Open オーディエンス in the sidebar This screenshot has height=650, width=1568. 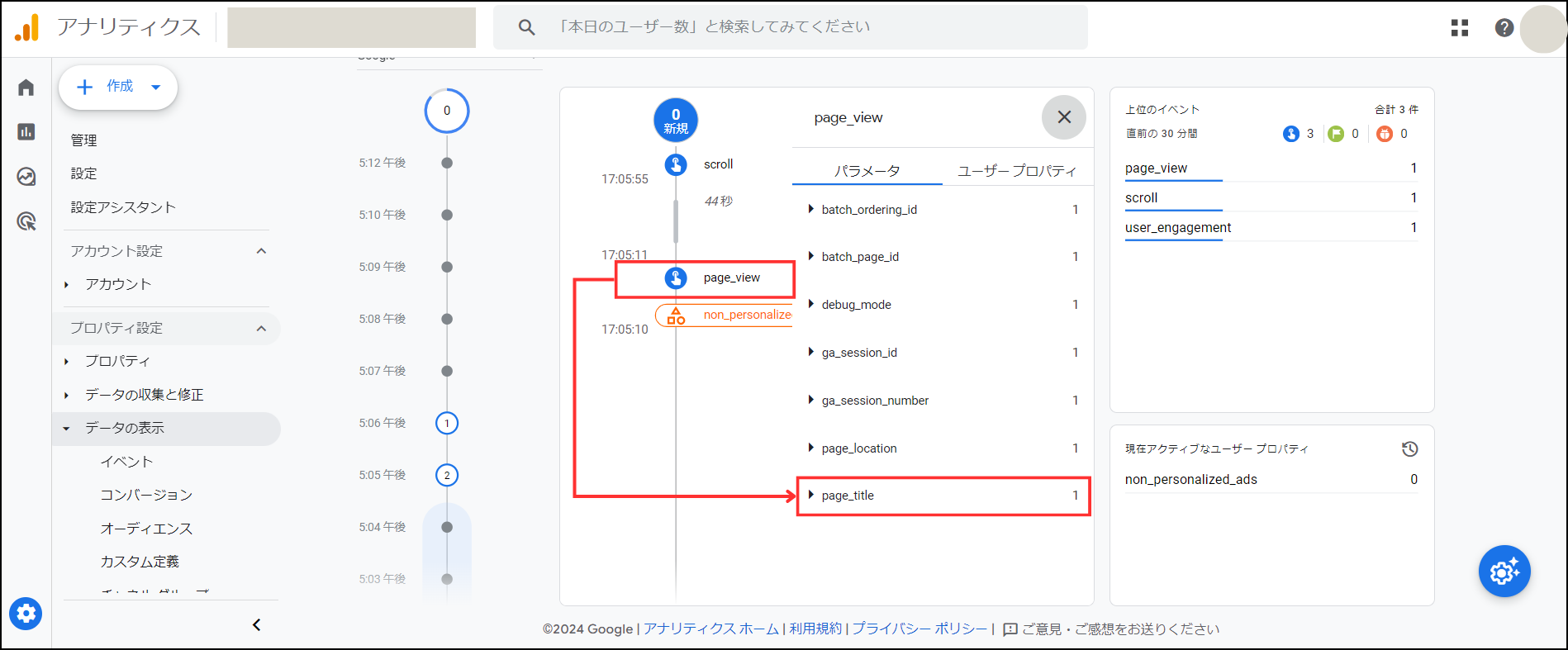click(146, 529)
